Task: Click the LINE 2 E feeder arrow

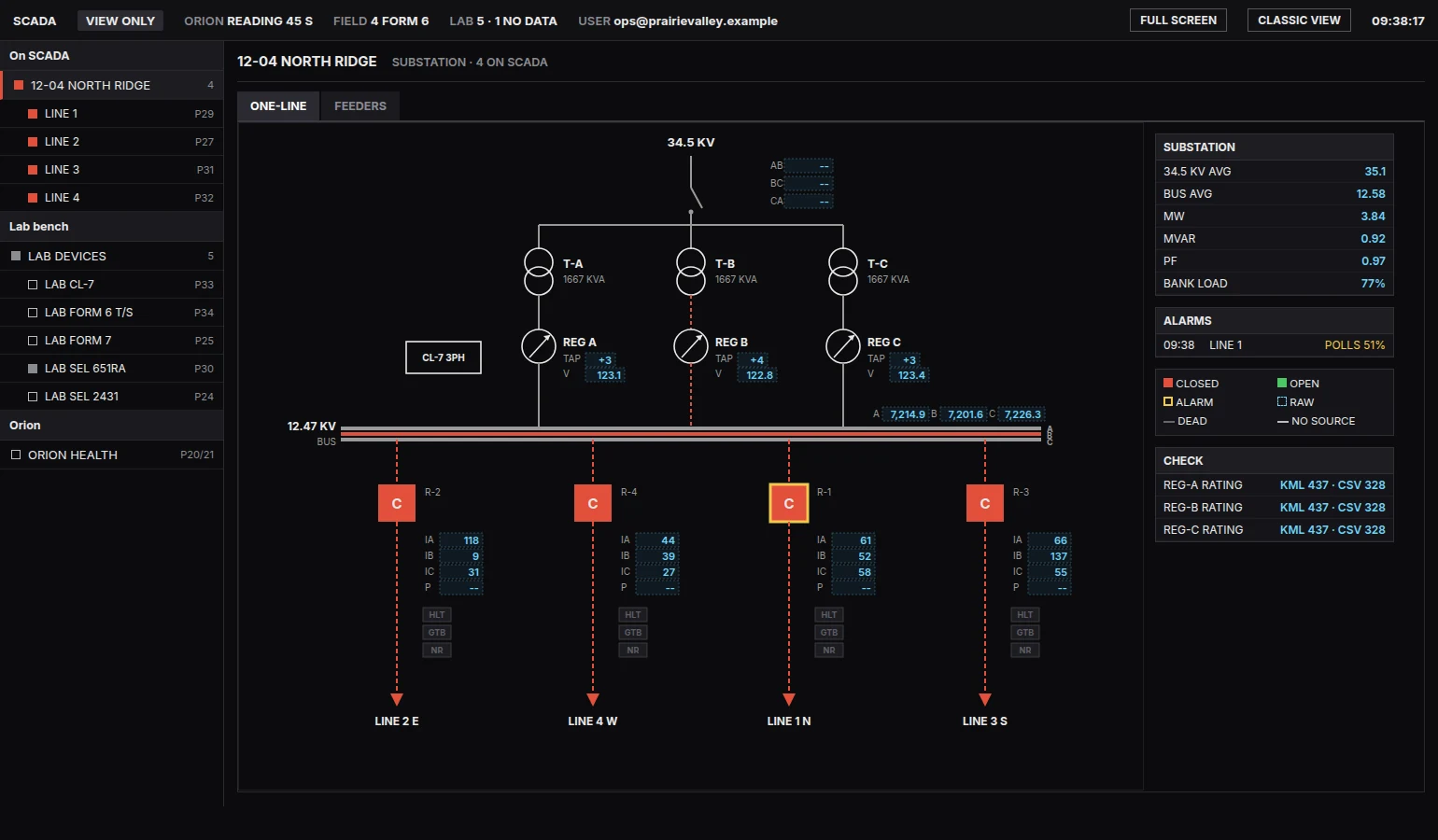Action: (397, 699)
